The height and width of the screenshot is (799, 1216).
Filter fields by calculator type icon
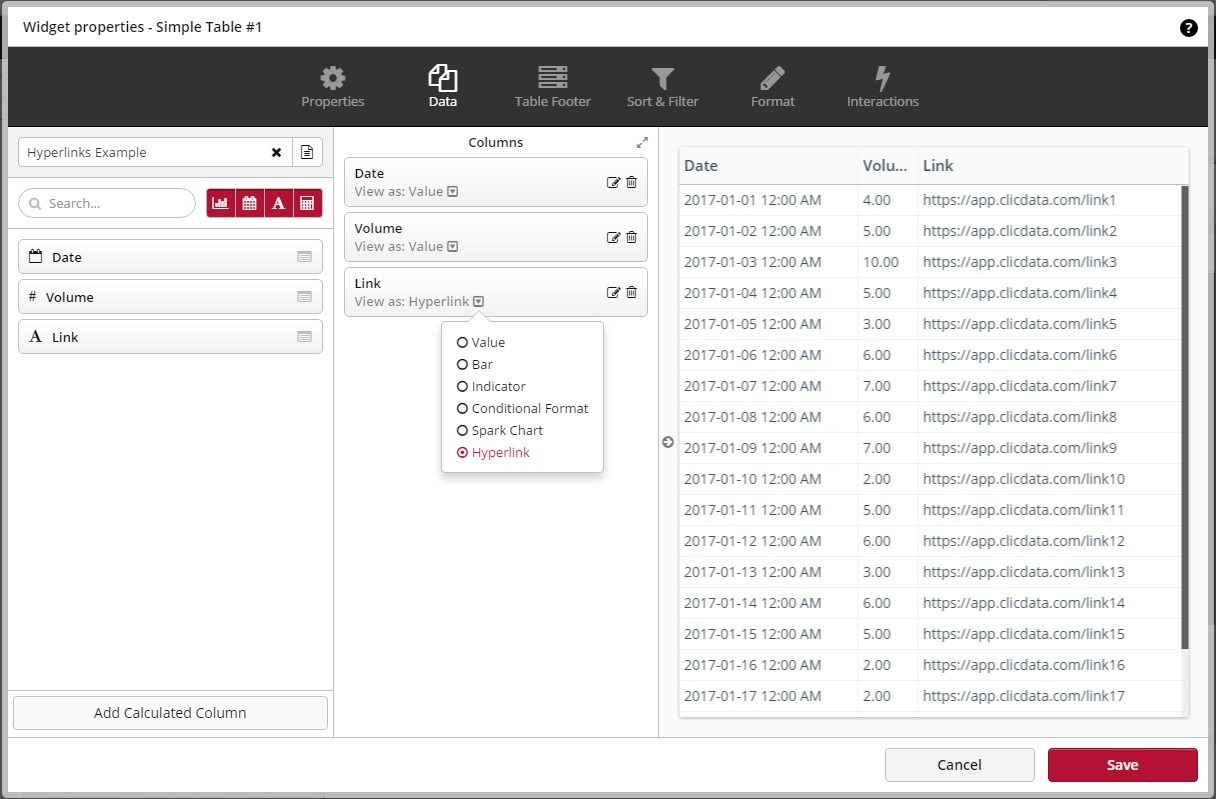tap(308, 203)
